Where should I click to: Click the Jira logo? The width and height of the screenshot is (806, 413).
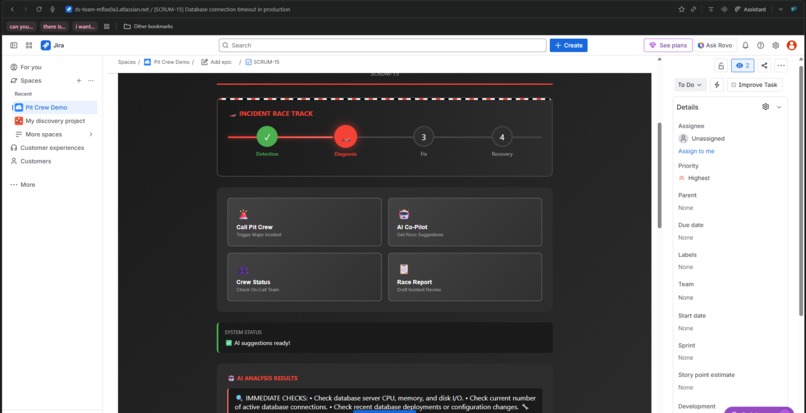tap(52, 45)
